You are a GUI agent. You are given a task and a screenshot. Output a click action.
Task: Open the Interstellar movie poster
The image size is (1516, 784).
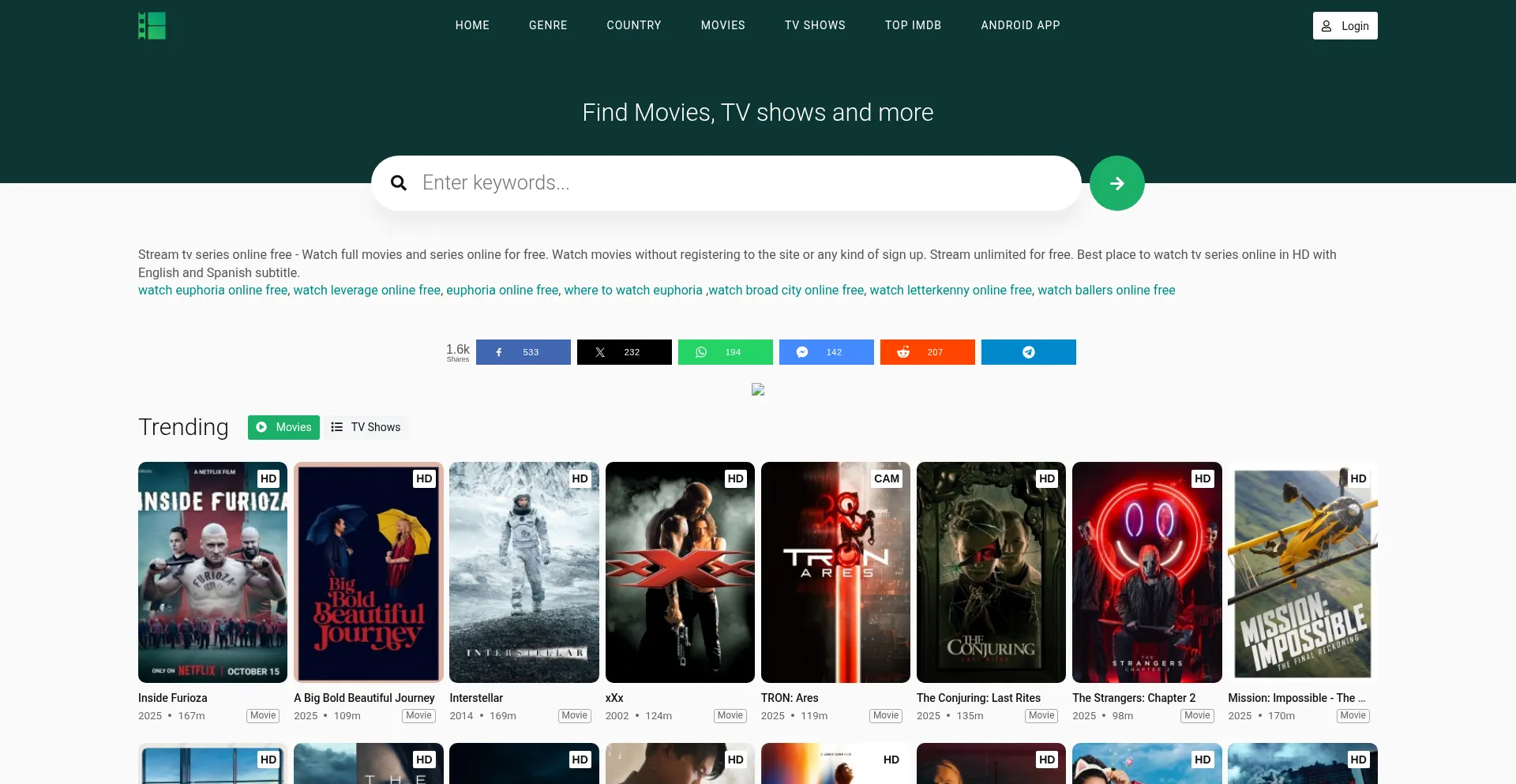tap(524, 572)
